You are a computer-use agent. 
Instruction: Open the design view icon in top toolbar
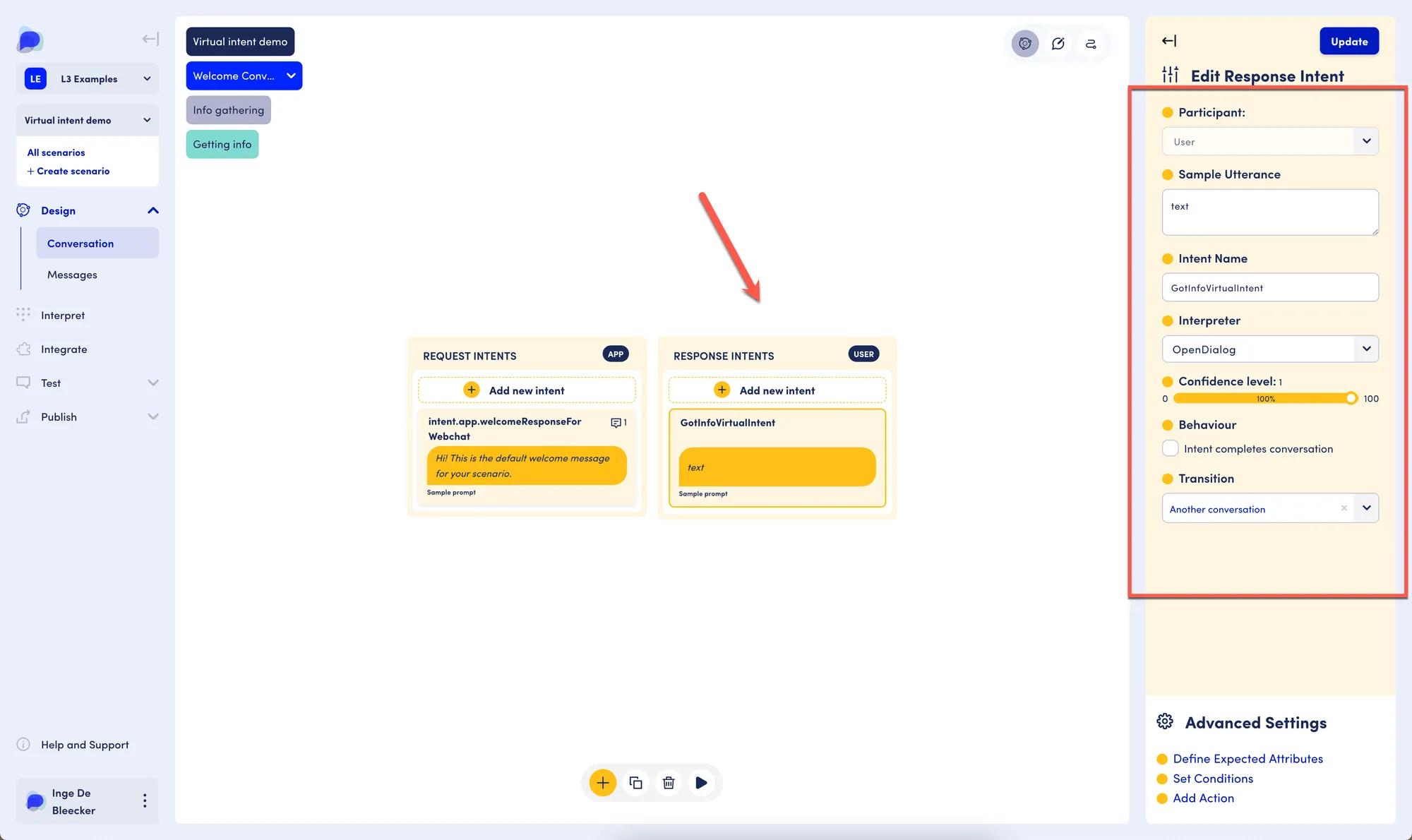point(1025,44)
